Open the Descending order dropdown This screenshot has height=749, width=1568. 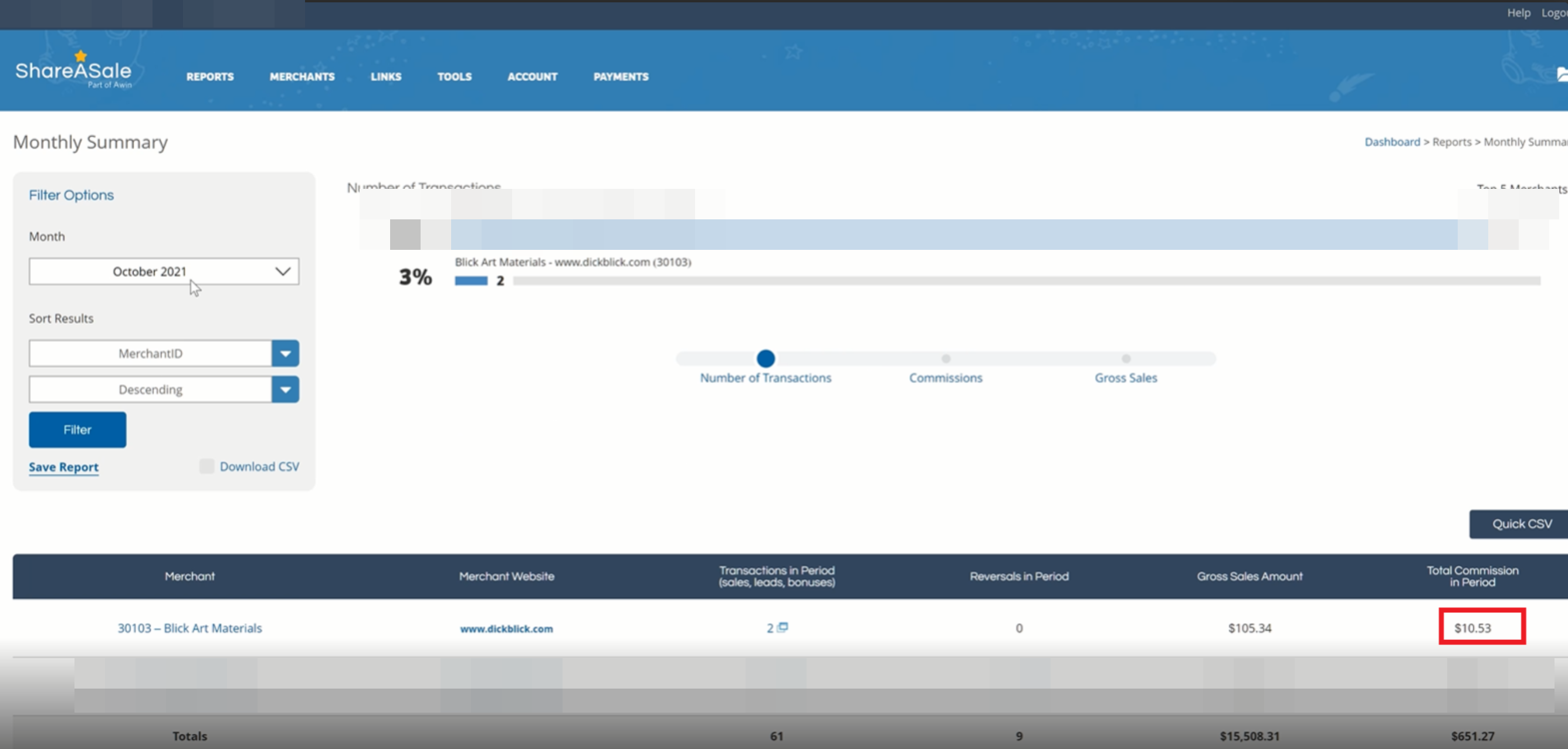164,389
